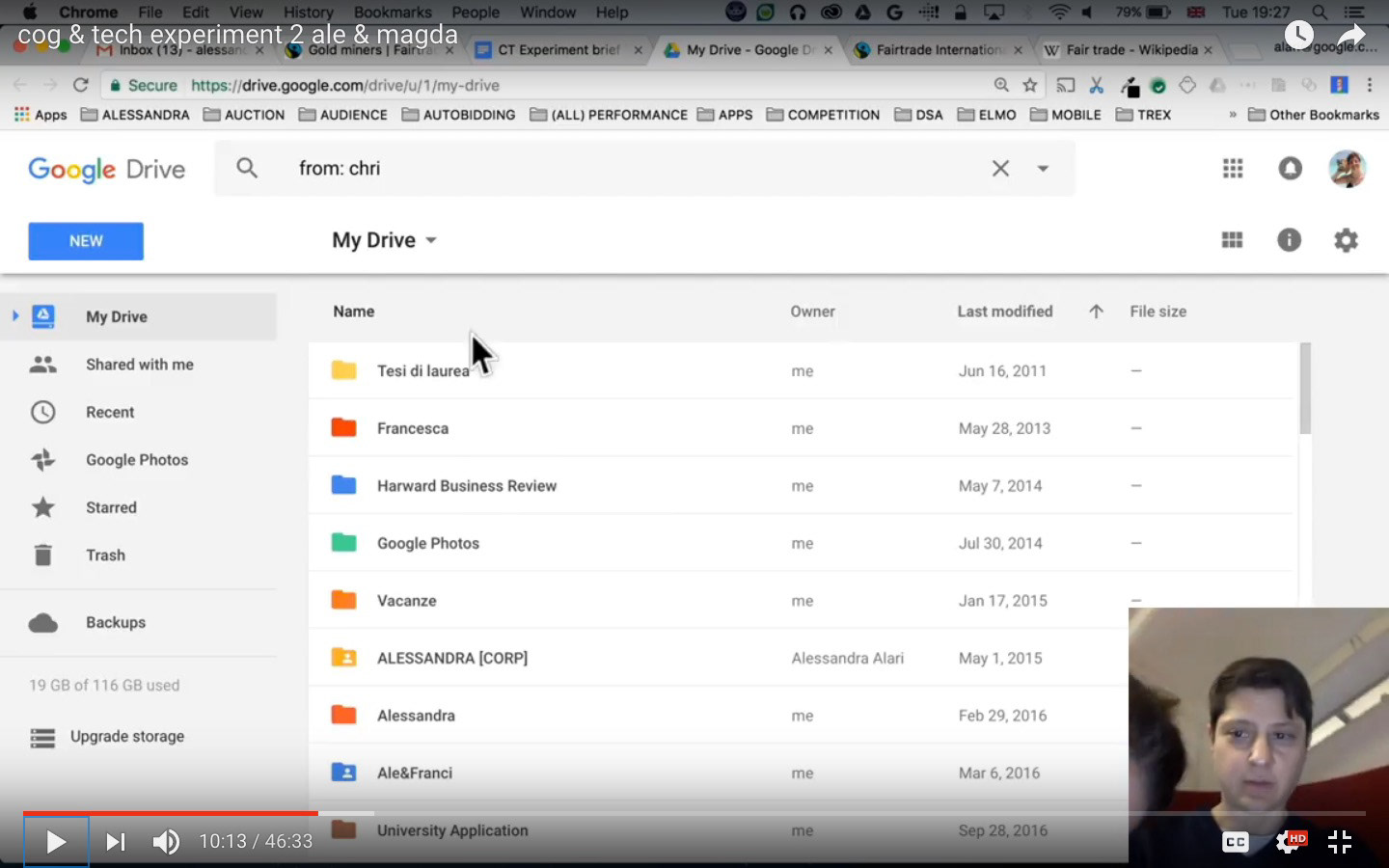Mute the video volume icon
The width and height of the screenshot is (1389, 868).
(166, 842)
